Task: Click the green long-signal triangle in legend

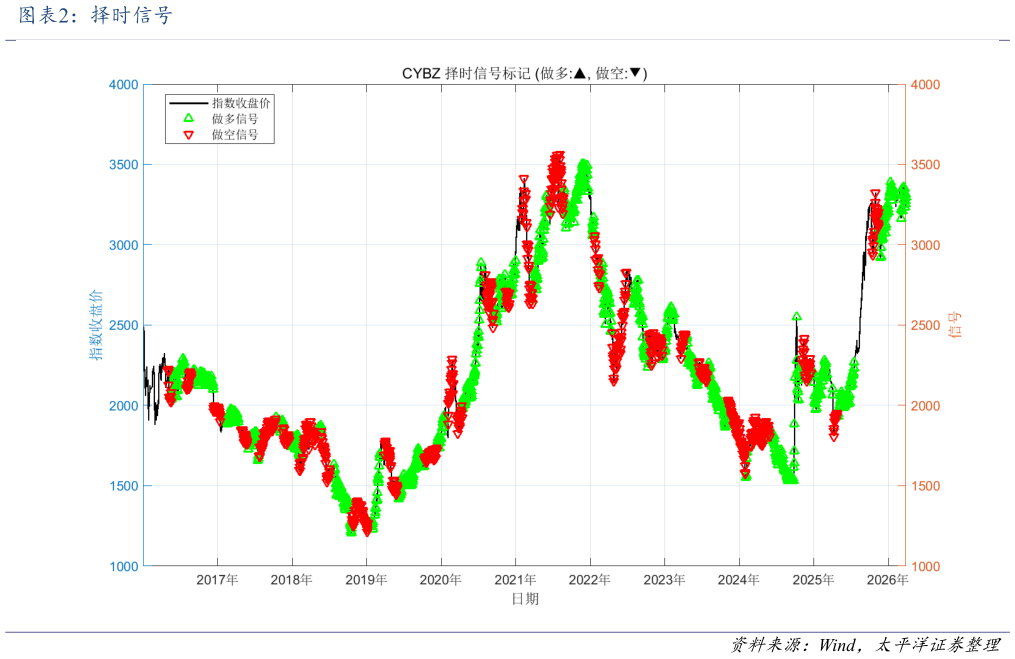Action: pyautogui.click(x=188, y=118)
